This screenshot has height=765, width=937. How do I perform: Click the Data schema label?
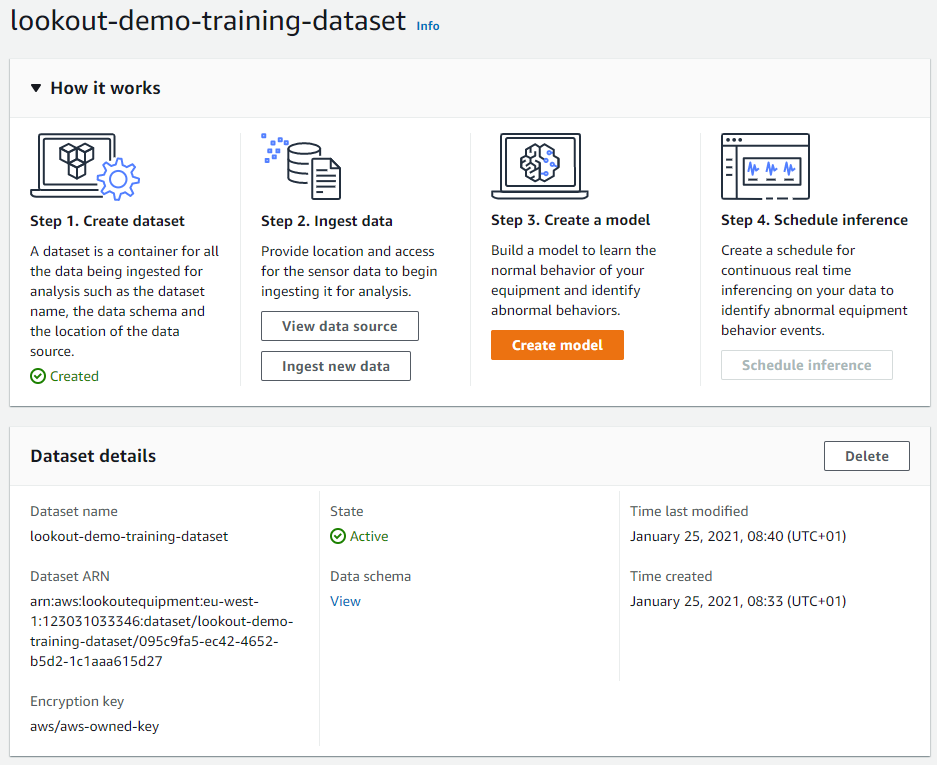click(370, 576)
